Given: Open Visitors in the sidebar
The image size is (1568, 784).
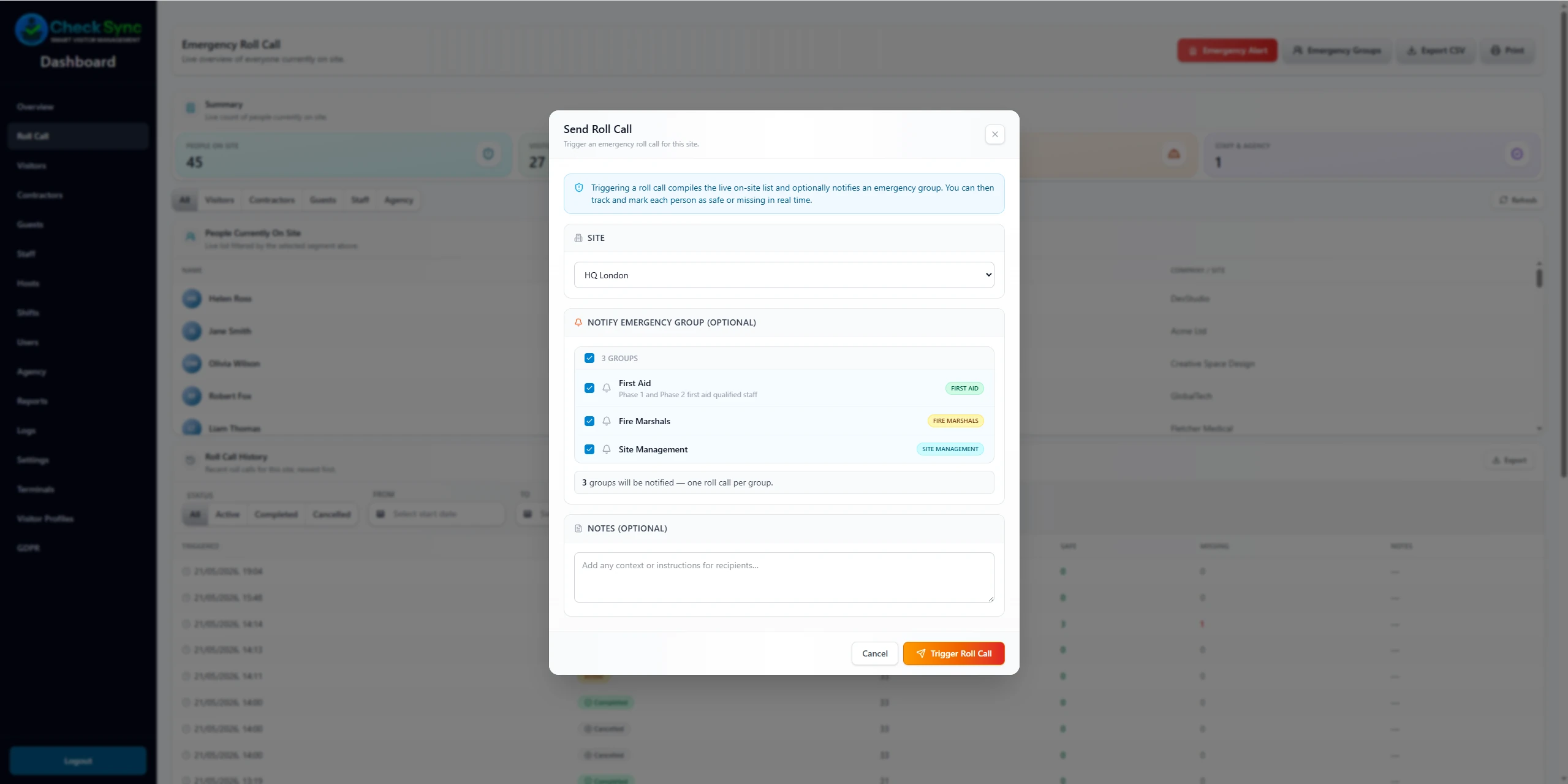Looking at the screenshot, I should [32, 166].
